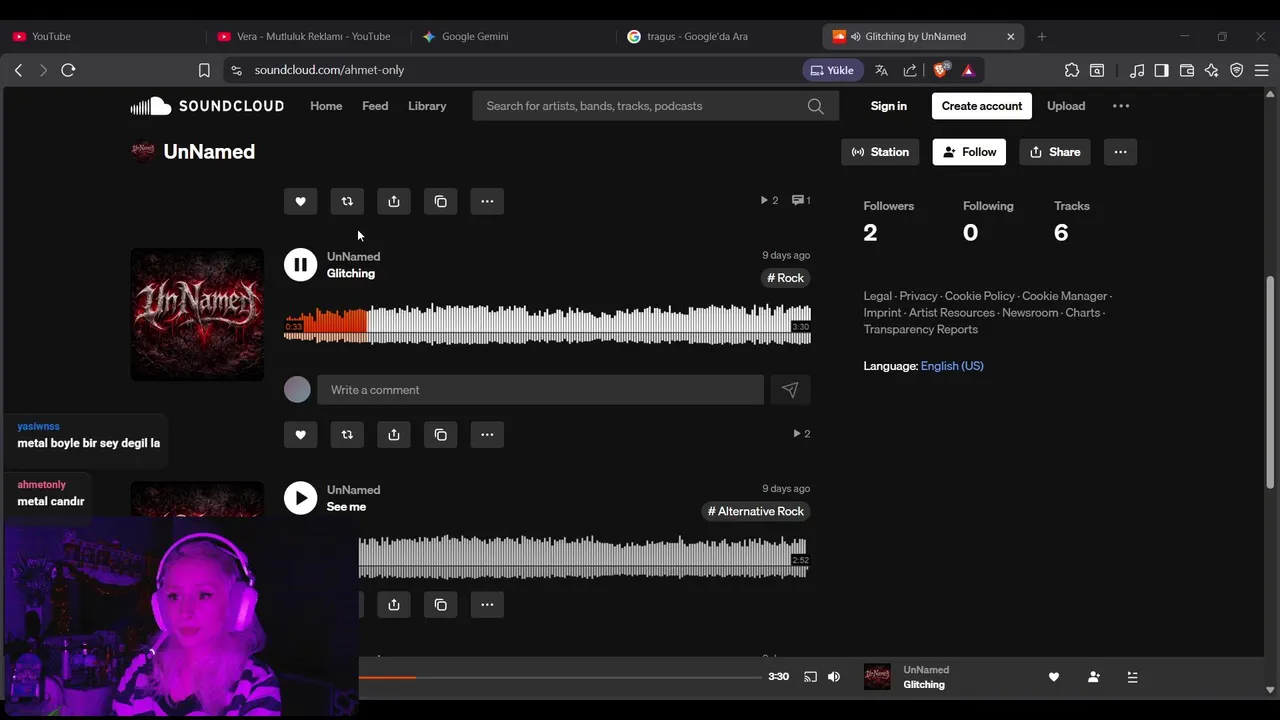
Task: Repost the Glitching track
Action: point(347,434)
